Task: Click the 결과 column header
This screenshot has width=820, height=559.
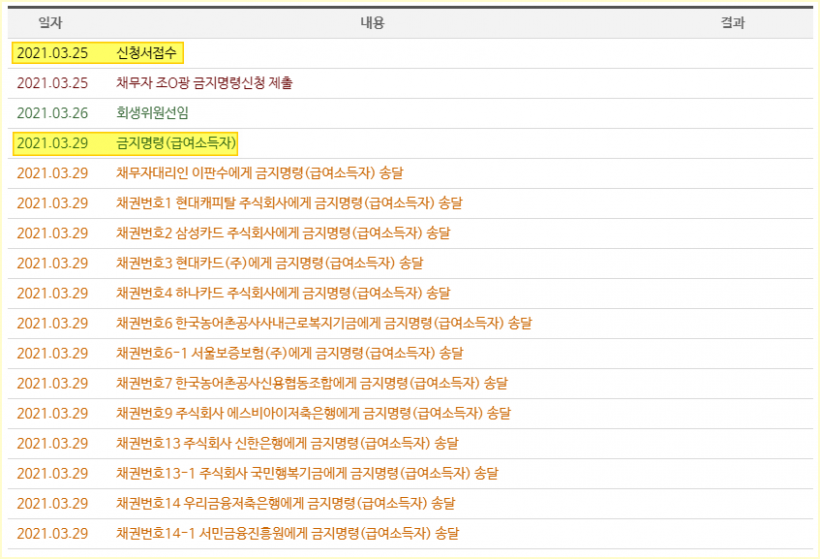Action: 733,22
